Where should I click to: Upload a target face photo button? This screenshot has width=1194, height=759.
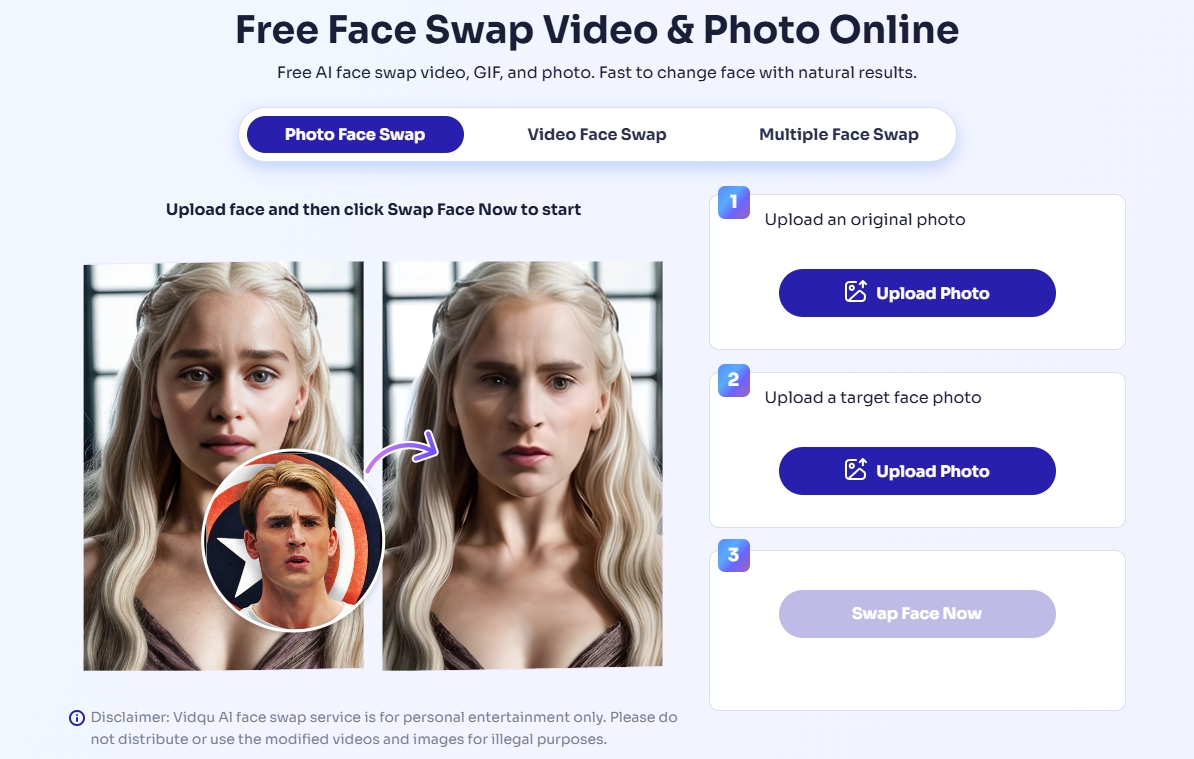917,471
